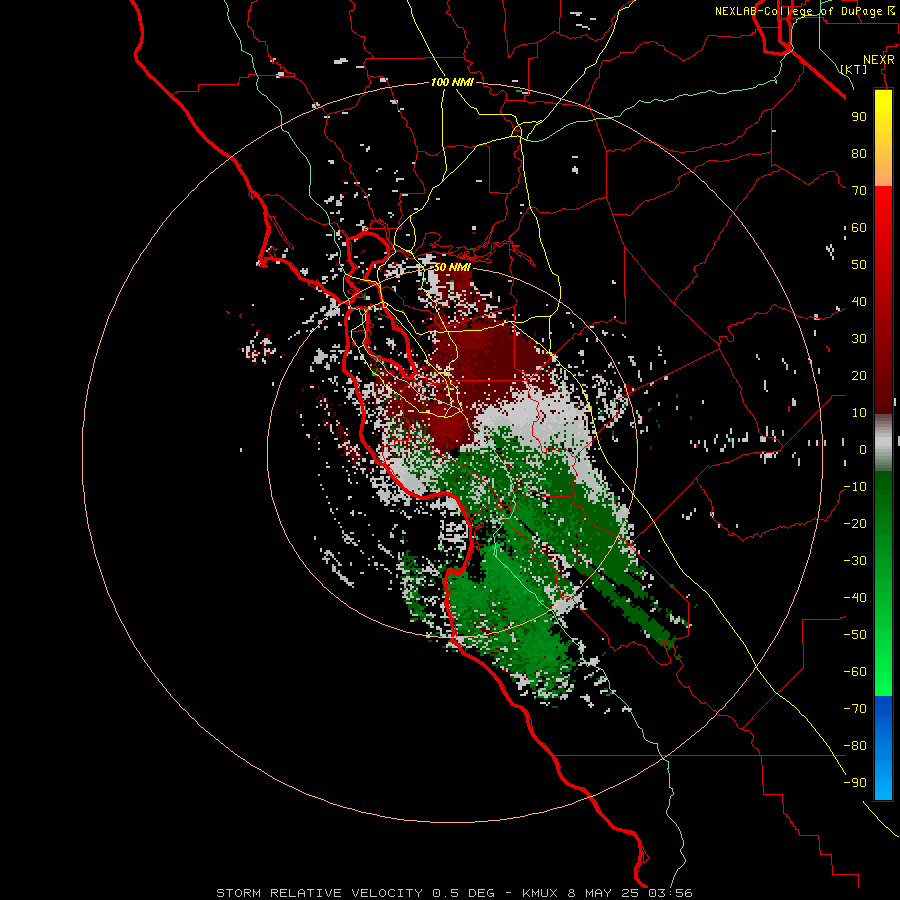Select the 30 value on the velocity scale
This screenshot has height=900, width=900.
(x=859, y=339)
